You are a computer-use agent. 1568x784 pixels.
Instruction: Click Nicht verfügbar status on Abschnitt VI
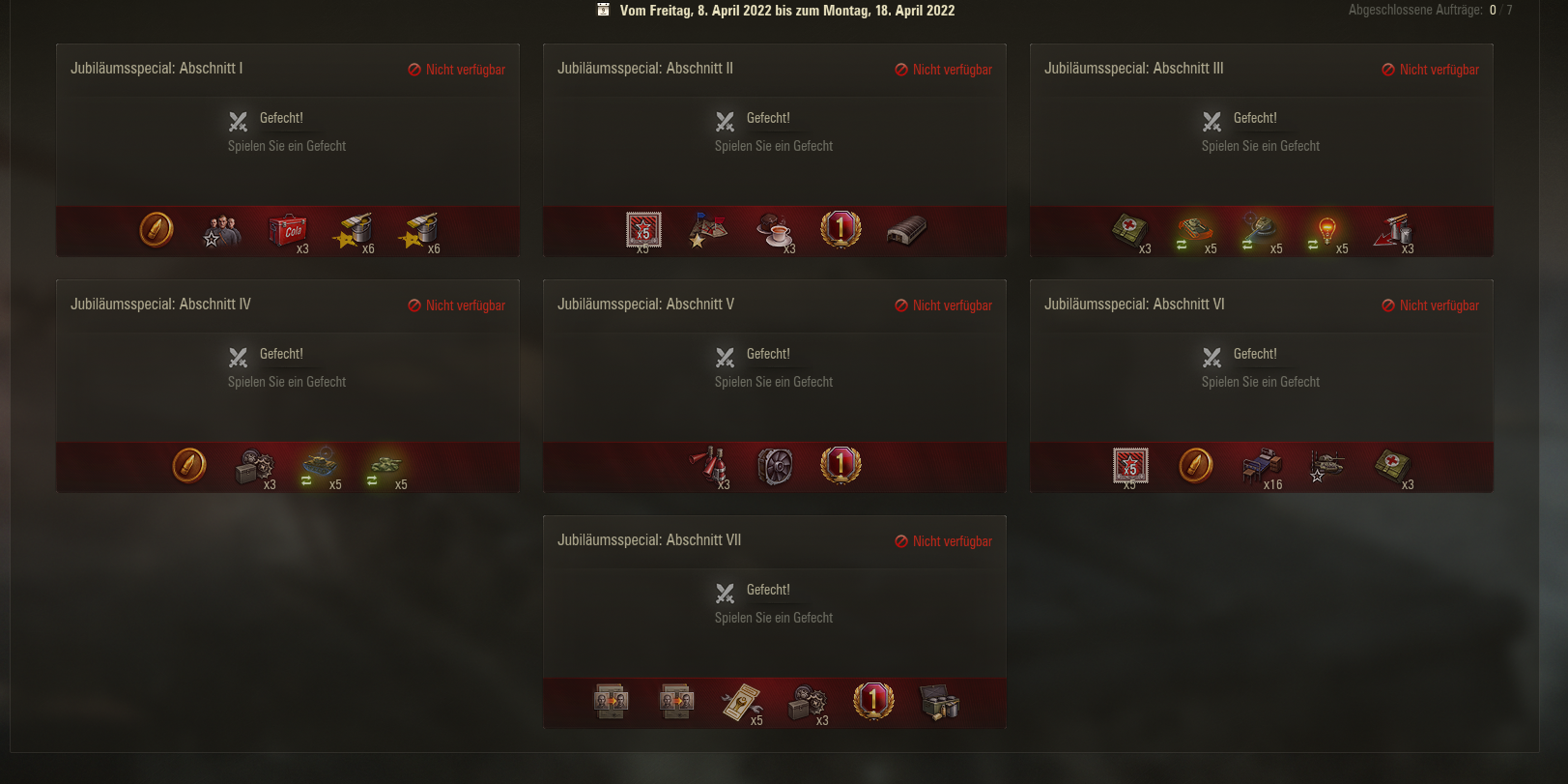click(x=1430, y=305)
